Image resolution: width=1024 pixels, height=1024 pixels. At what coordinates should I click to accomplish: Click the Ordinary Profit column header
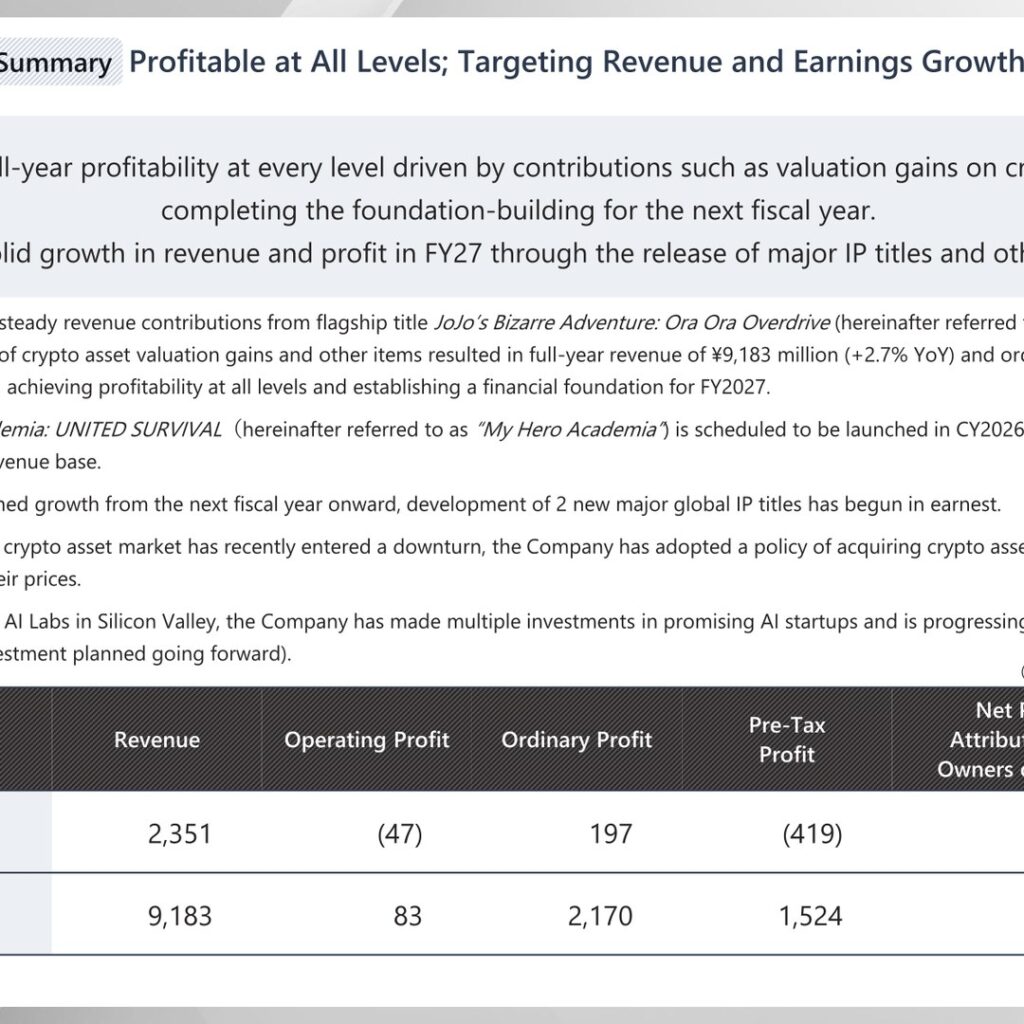pyautogui.click(x=577, y=739)
